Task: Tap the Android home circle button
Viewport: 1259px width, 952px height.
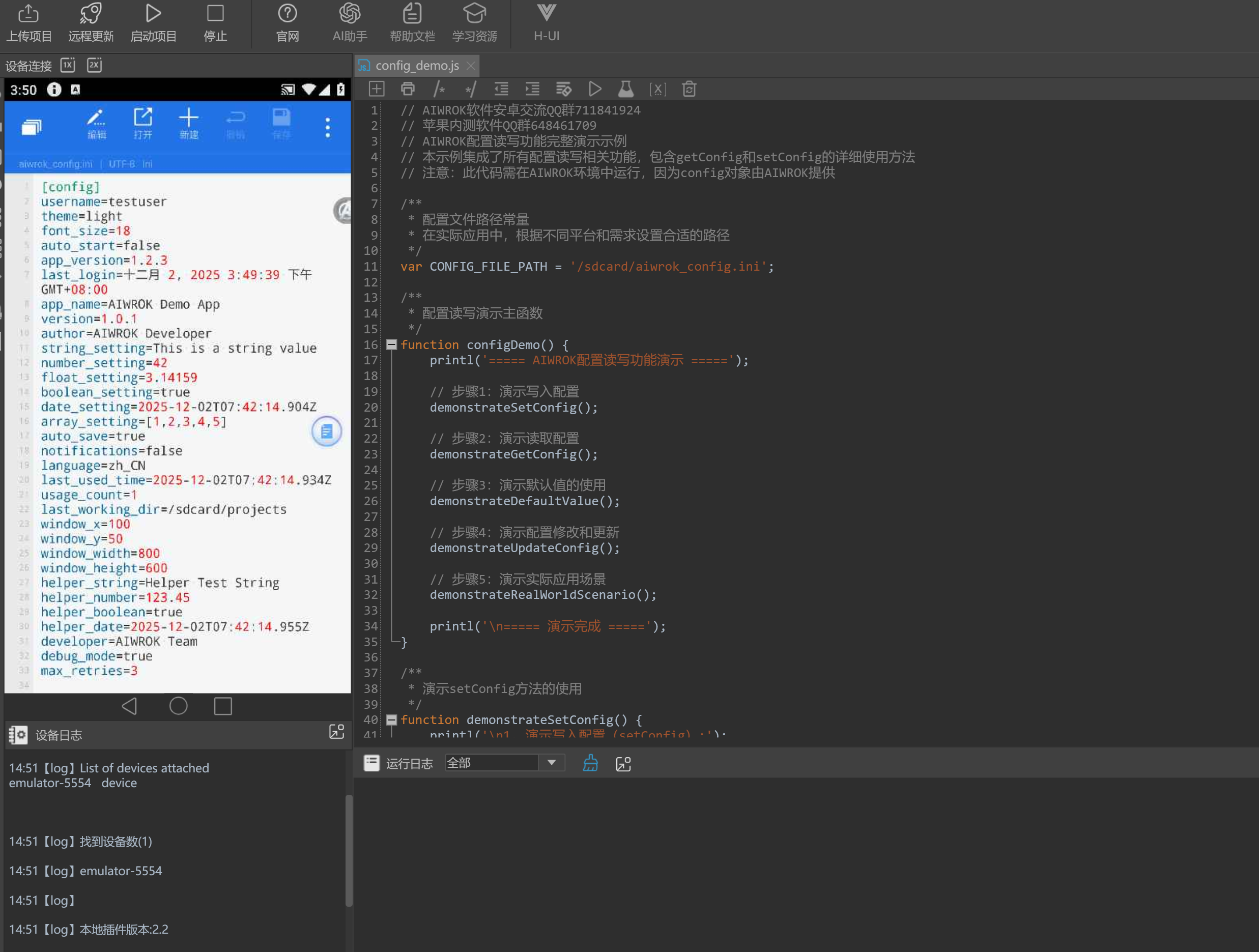Action: (x=178, y=706)
